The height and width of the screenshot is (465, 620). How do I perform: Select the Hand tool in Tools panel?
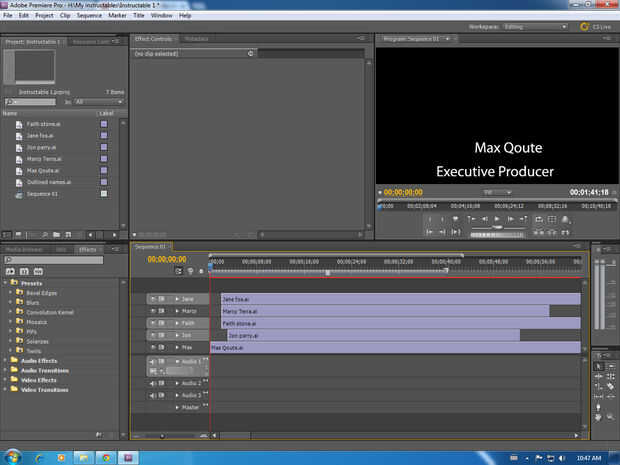point(599,417)
